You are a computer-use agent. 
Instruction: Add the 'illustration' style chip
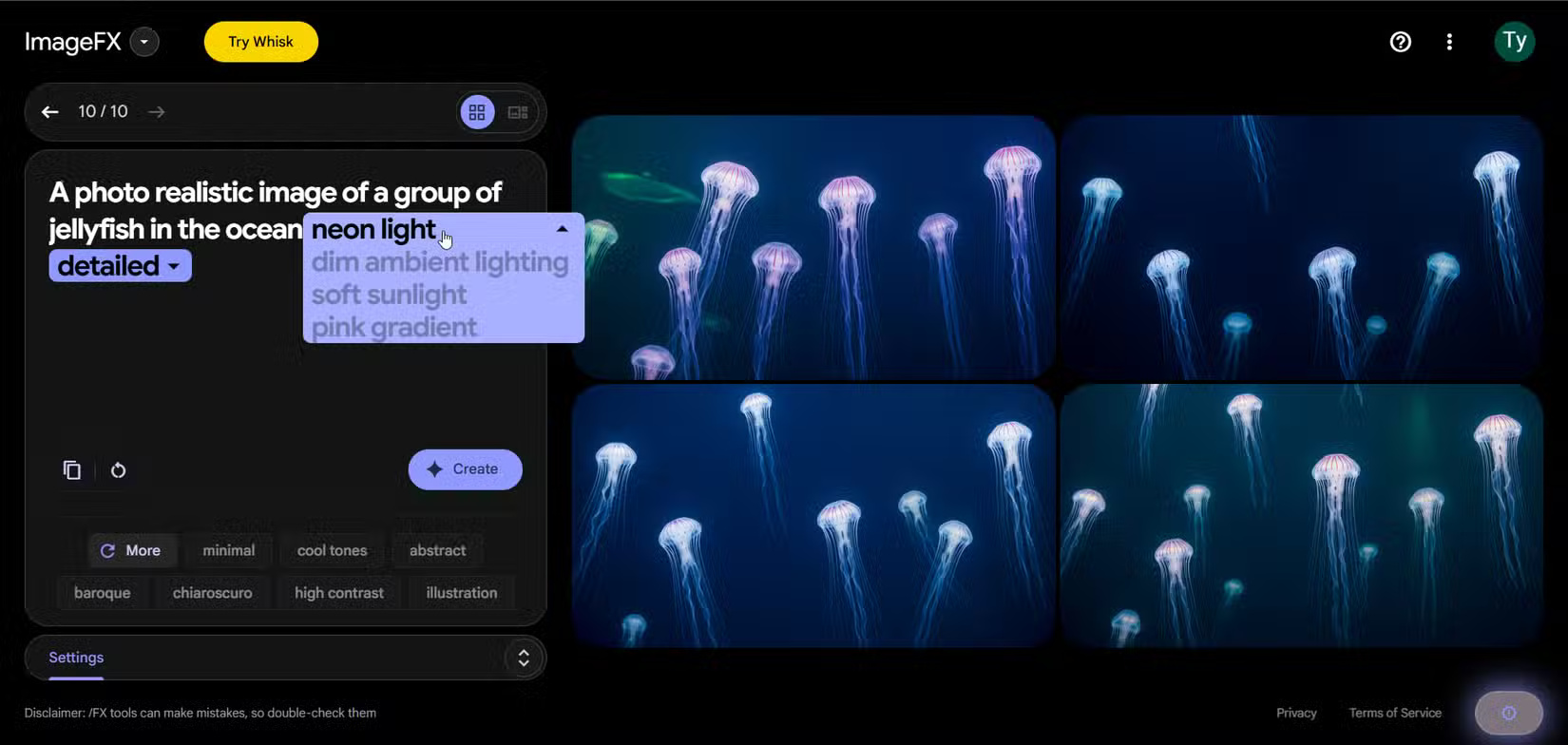point(462,593)
